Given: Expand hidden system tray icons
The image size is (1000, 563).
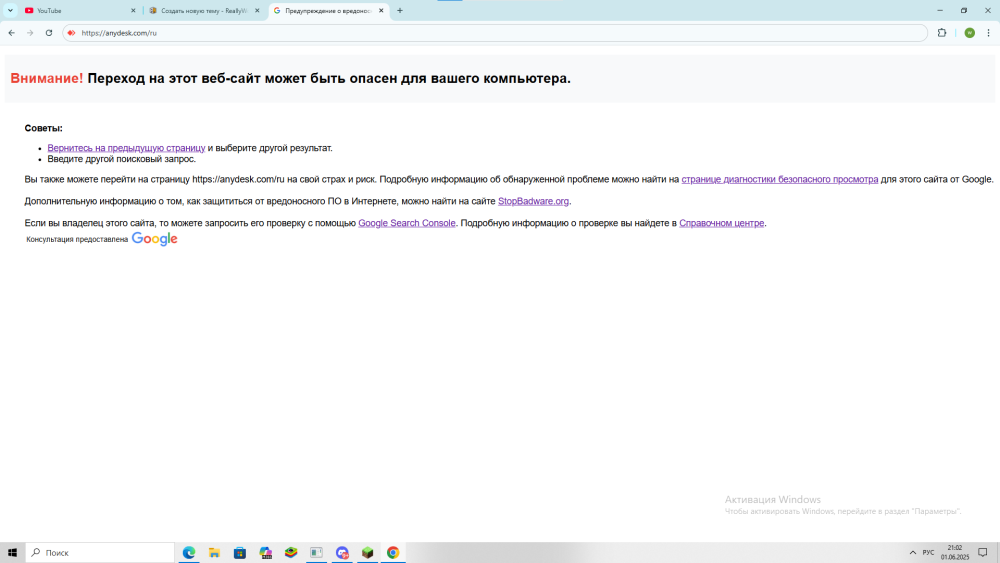Looking at the screenshot, I should [913, 553].
